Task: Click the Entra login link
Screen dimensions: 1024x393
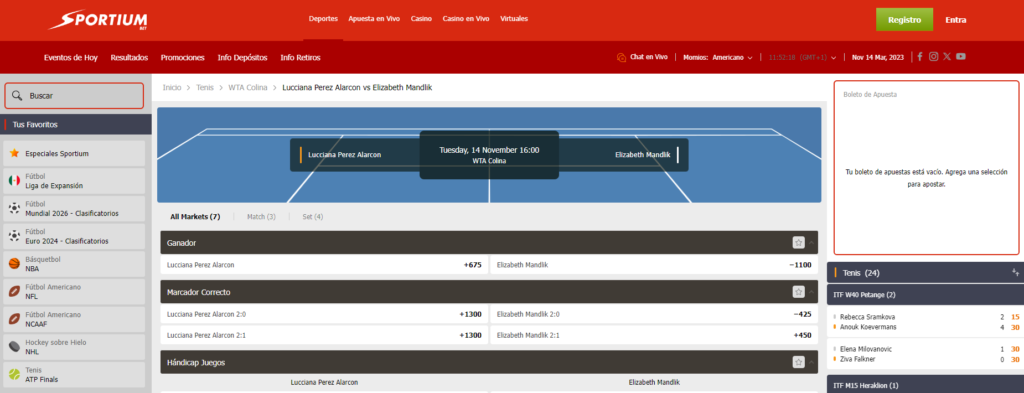Action: point(955,20)
